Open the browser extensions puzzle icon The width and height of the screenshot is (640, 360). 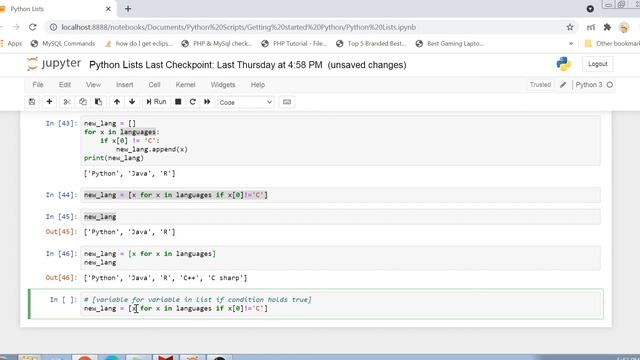click(607, 27)
